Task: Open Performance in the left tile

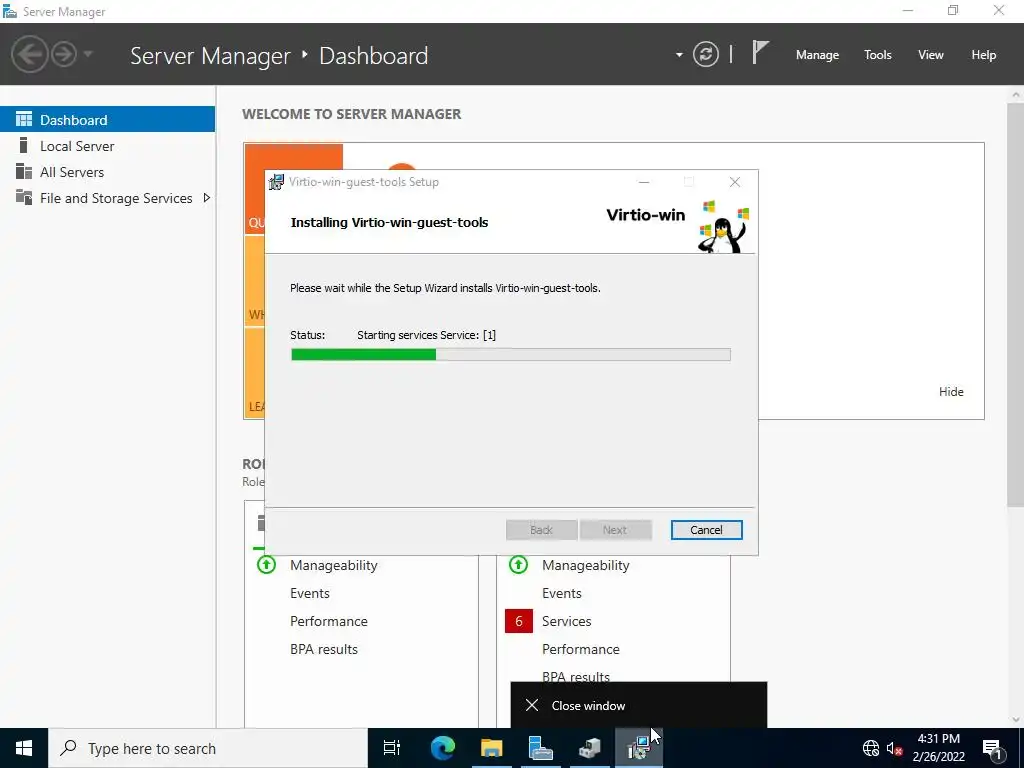Action: 328,621
